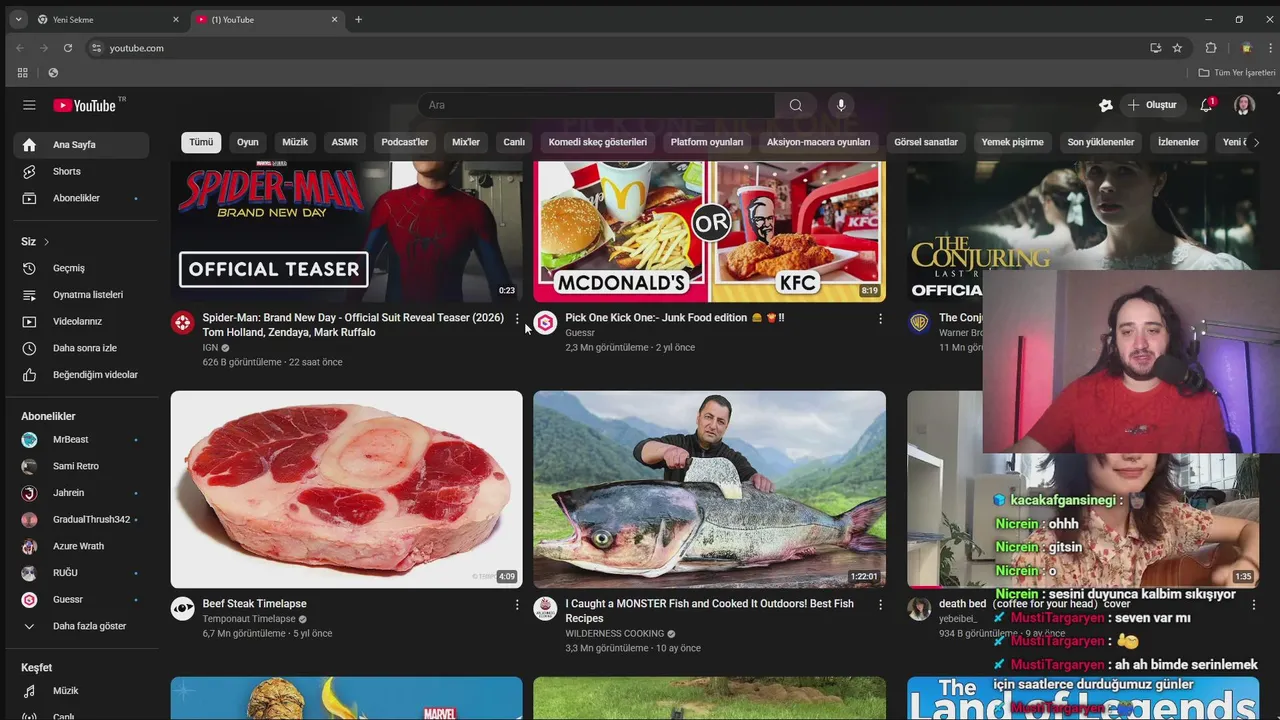Open options menu for Spider-Man video
Viewport: 1280px width, 720px height.
(x=517, y=318)
